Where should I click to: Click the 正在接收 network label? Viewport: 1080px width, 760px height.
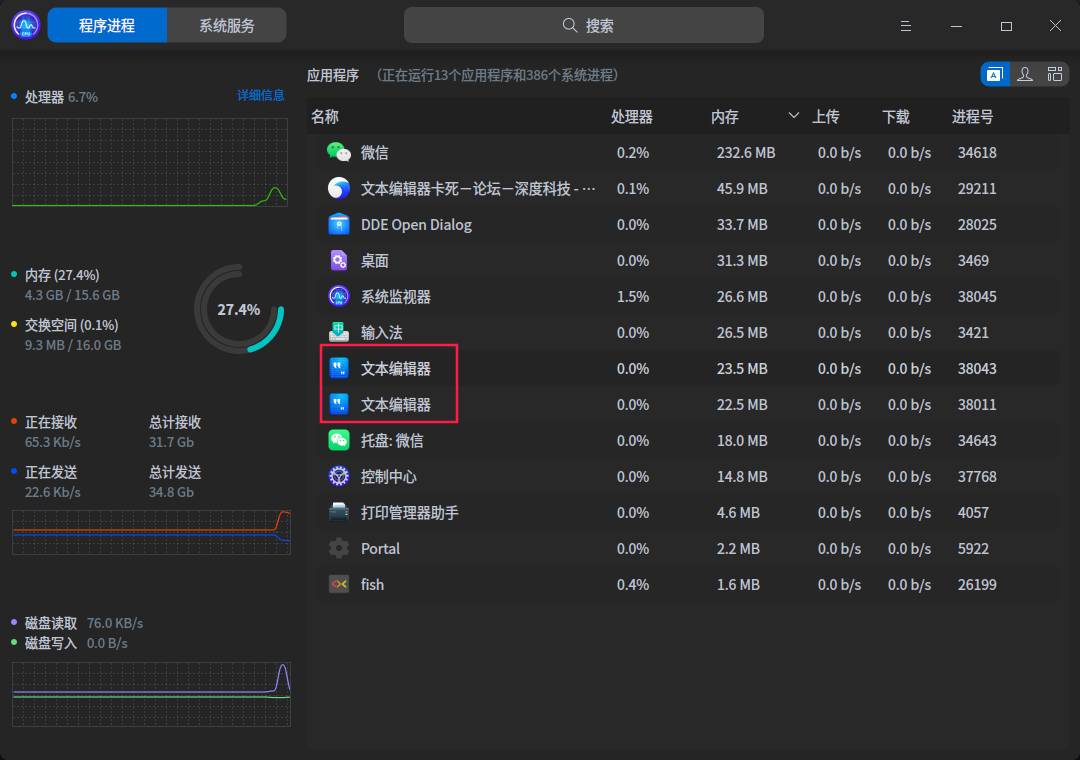click(x=50, y=422)
